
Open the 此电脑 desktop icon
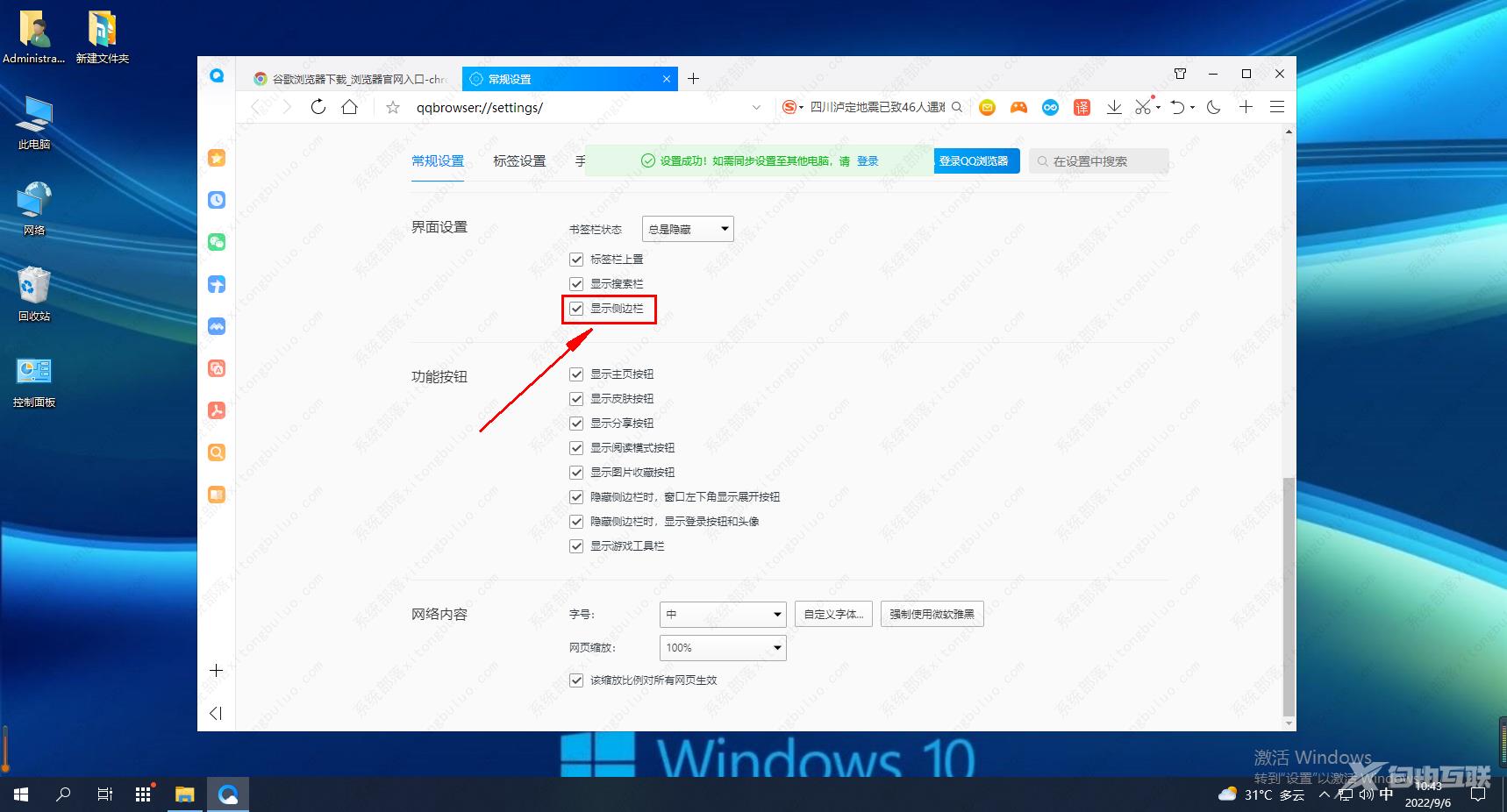tap(34, 123)
